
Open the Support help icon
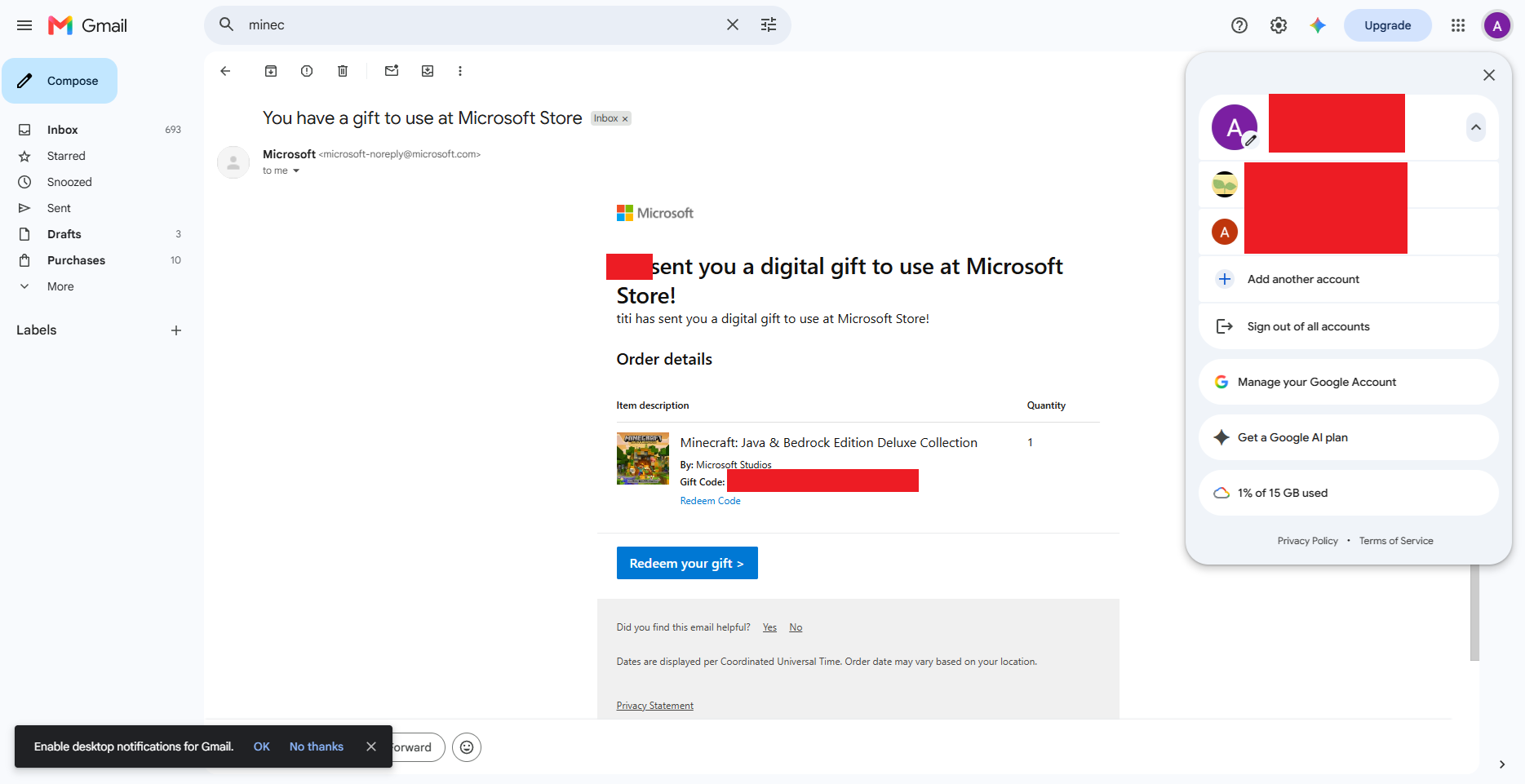(1239, 25)
